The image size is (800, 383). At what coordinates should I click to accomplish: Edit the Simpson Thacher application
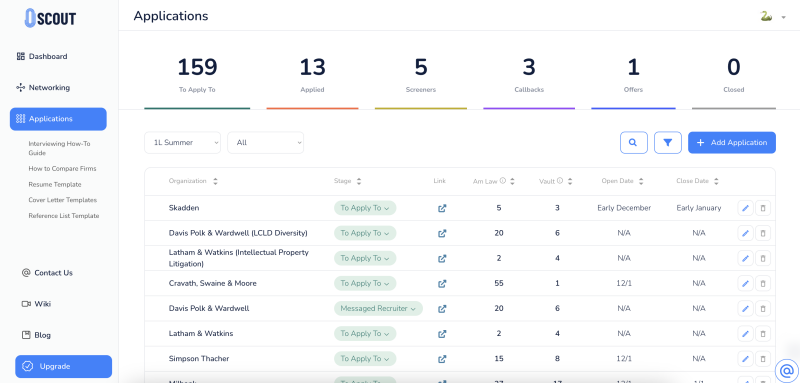pyautogui.click(x=745, y=359)
